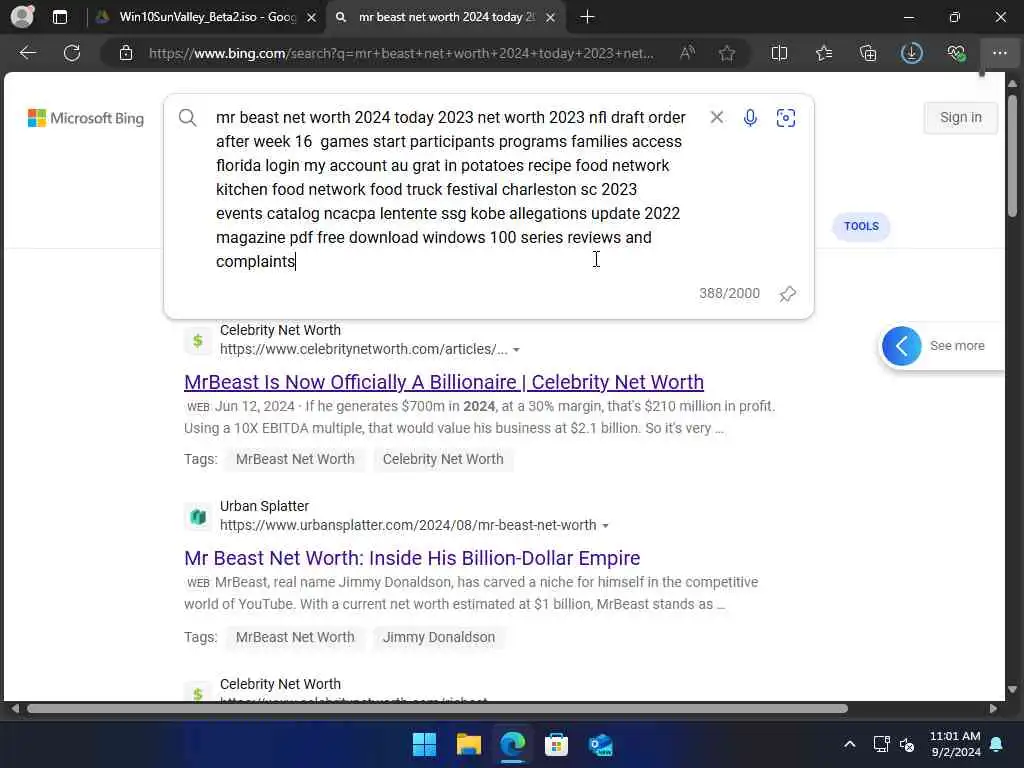
Task: Open Outlook from taskbar
Action: pos(600,744)
